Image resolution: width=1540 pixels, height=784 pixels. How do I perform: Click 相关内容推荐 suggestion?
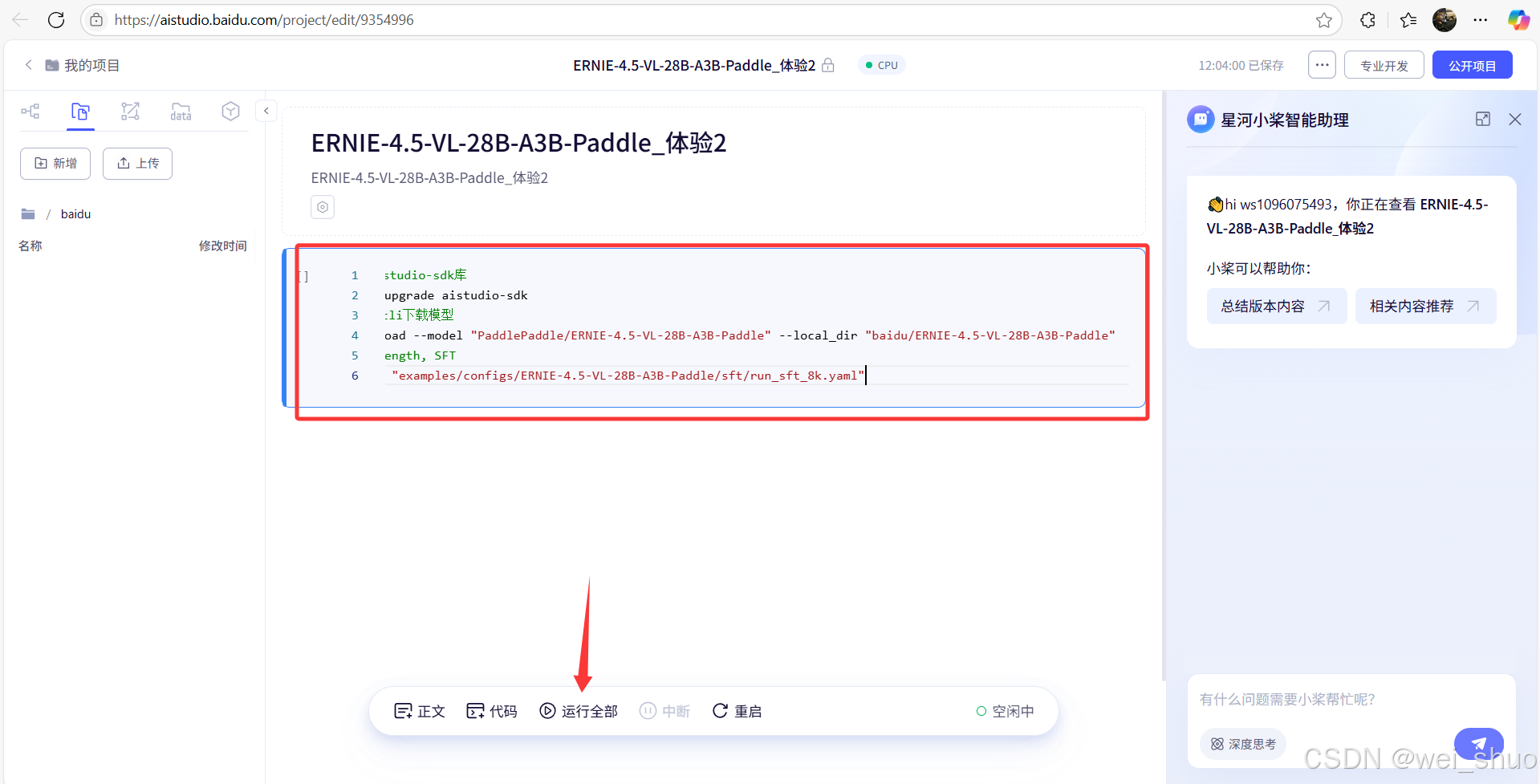pos(1426,306)
